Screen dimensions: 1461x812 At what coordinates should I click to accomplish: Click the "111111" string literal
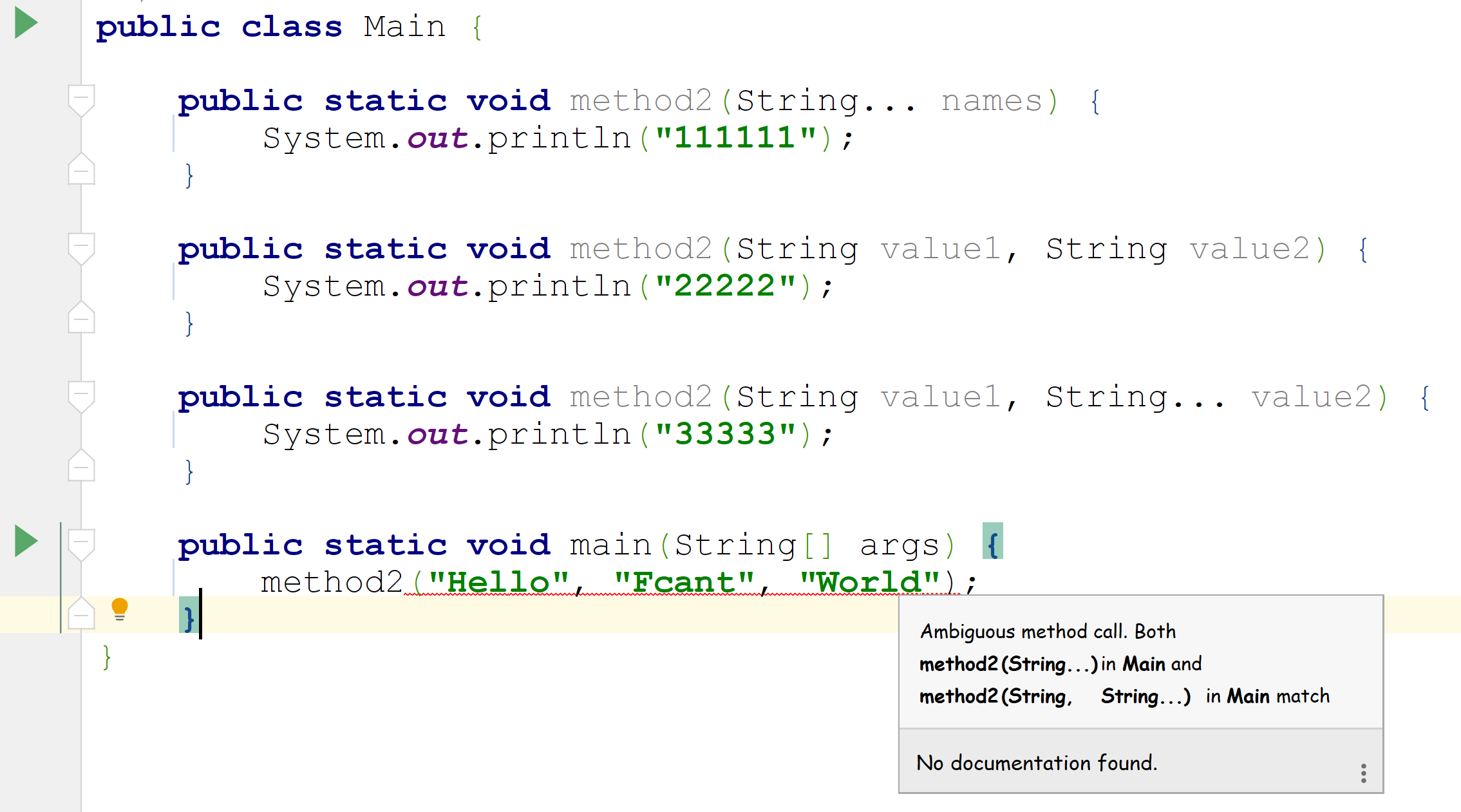tap(735, 138)
